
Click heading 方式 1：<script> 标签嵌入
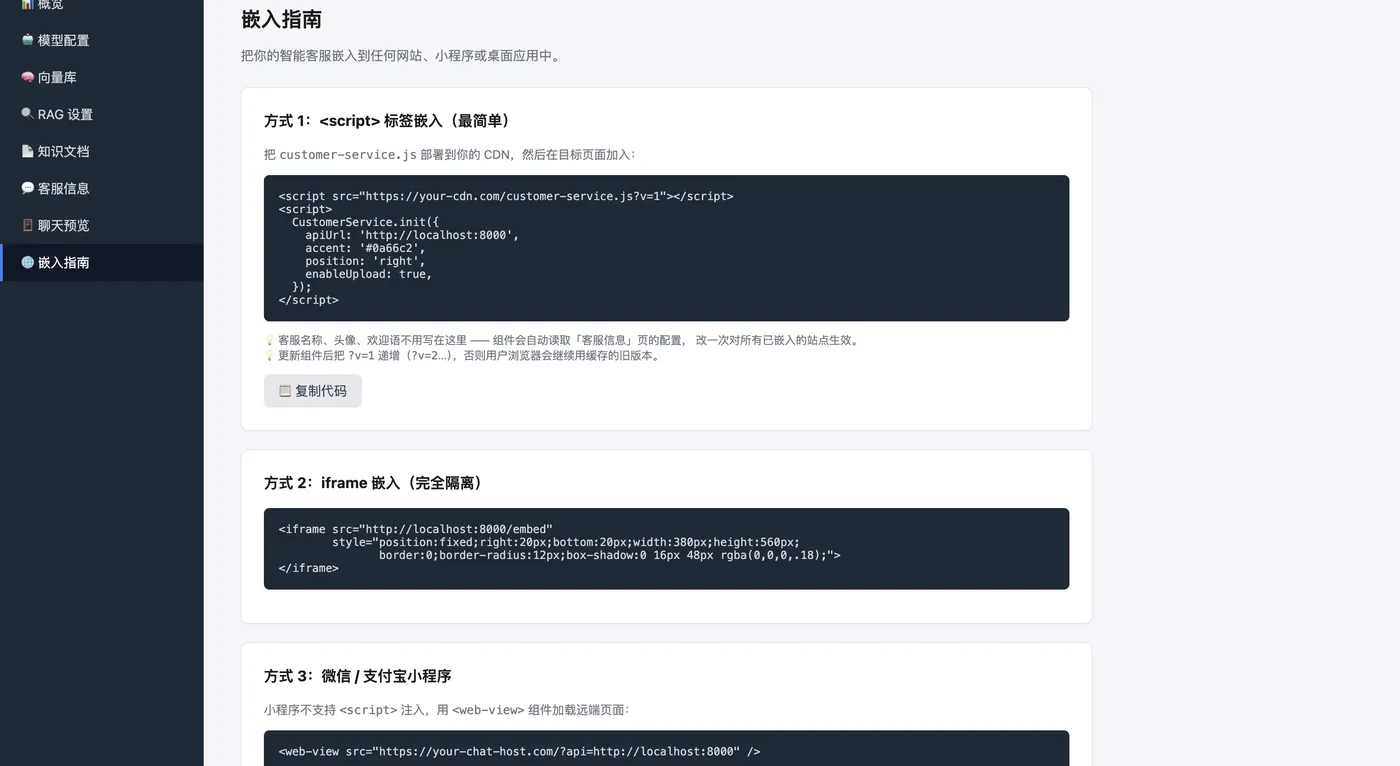[x=390, y=121]
